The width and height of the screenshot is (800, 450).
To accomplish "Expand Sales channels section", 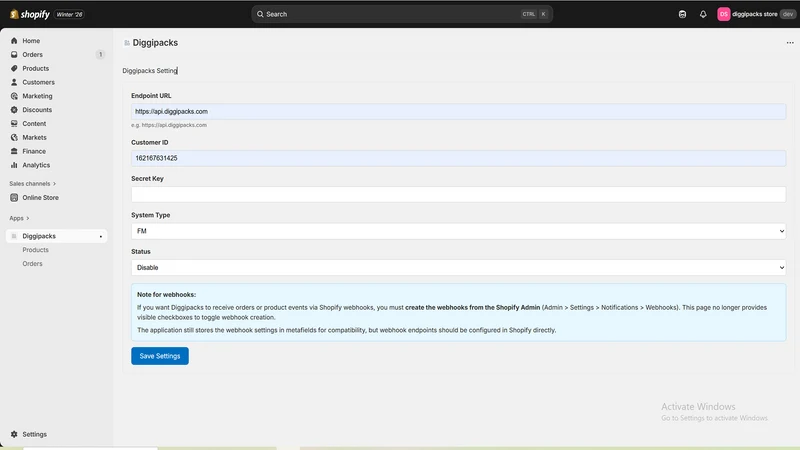I will pyautogui.click(x=33, y=184).
